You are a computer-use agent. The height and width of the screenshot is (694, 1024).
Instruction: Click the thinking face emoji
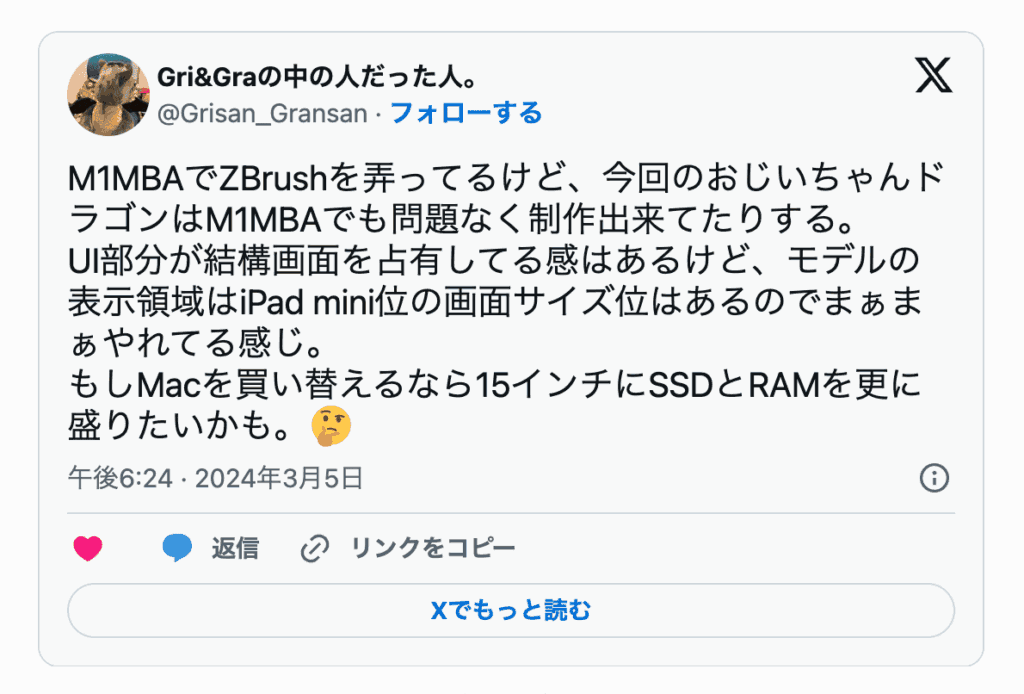[x=331, y=426]
